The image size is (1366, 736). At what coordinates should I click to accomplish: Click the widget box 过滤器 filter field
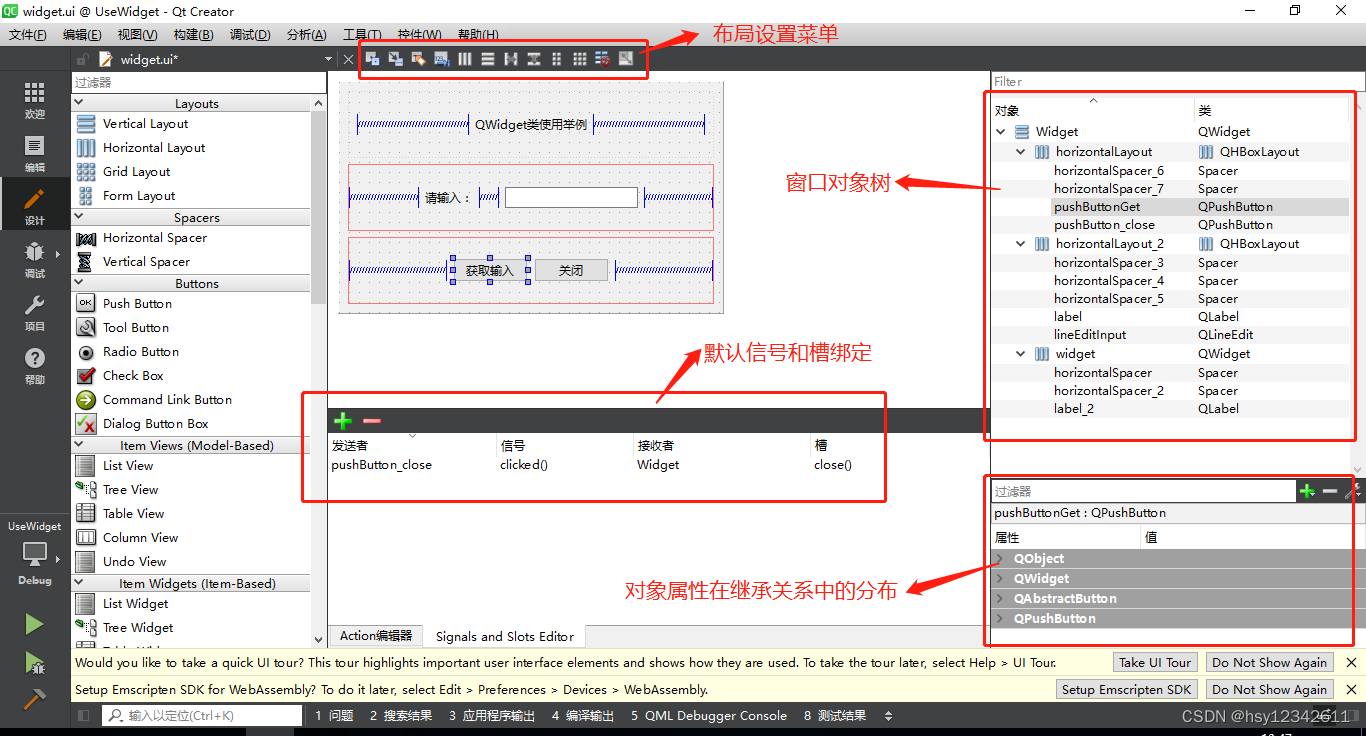tap(199, 83)
